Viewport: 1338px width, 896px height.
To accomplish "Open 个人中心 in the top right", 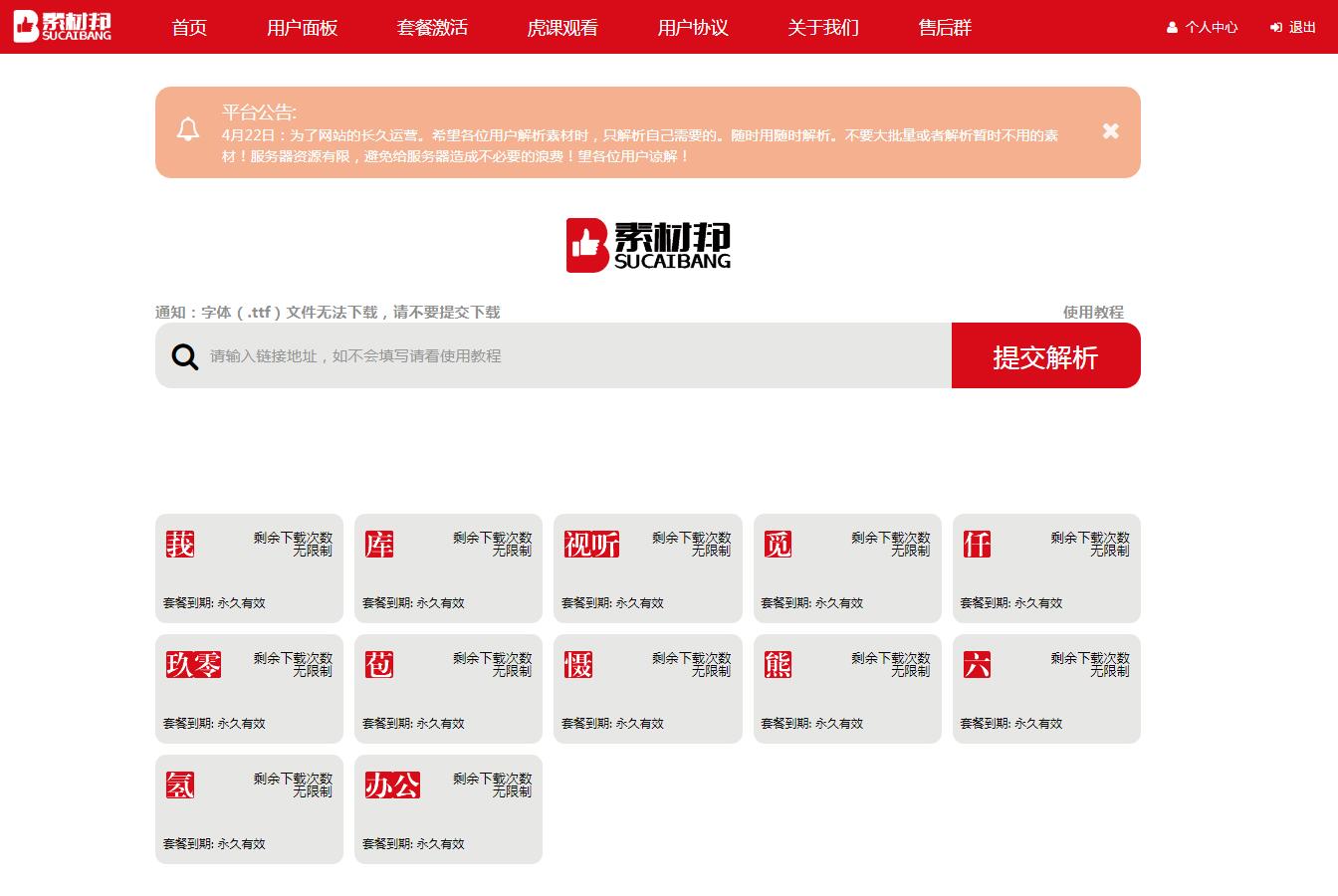I will coord(1203,28).
